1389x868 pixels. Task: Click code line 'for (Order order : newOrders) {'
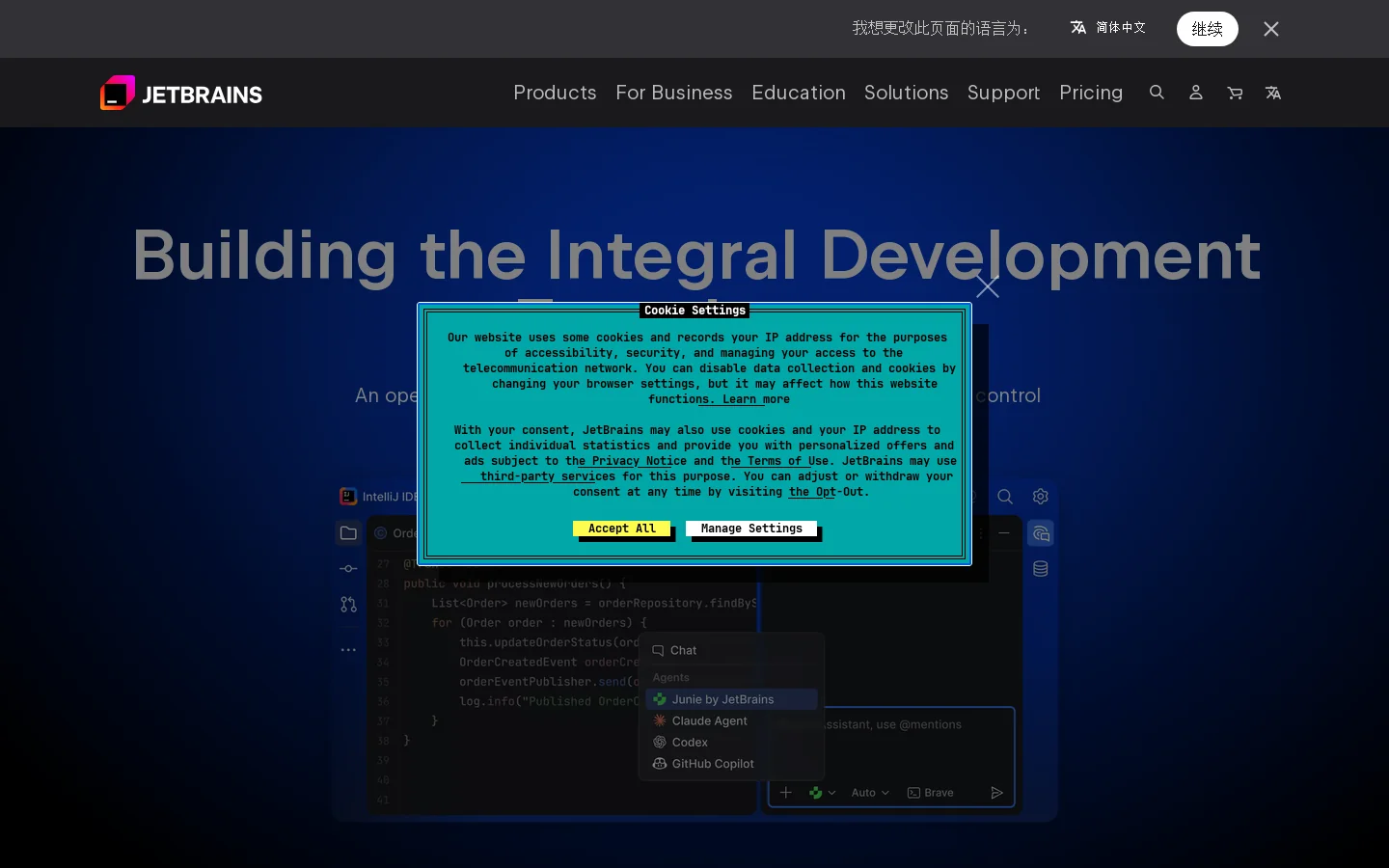point(539,623)
